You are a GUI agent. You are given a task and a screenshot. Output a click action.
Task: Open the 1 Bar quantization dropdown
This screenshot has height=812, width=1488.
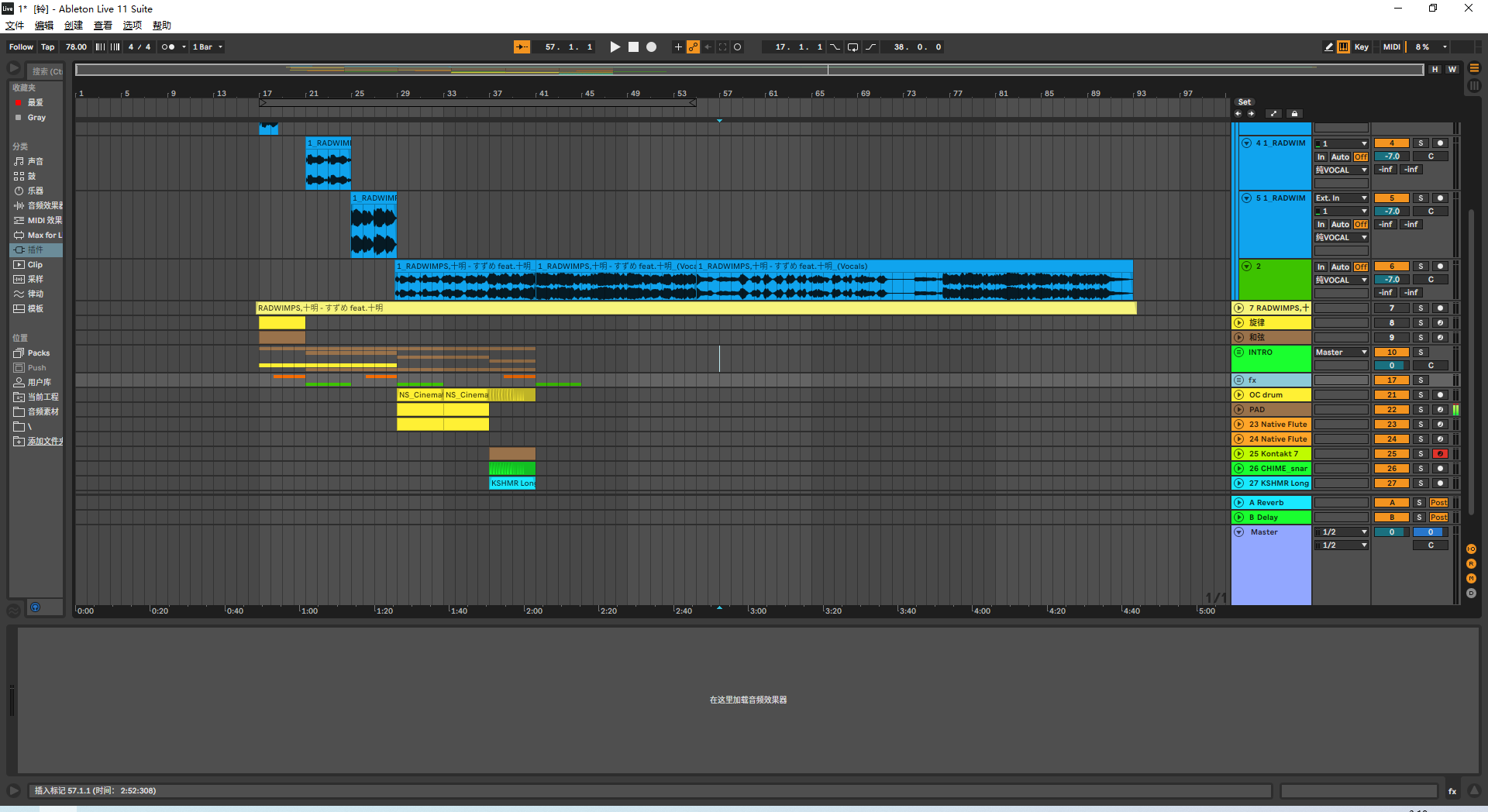(208, 47)
